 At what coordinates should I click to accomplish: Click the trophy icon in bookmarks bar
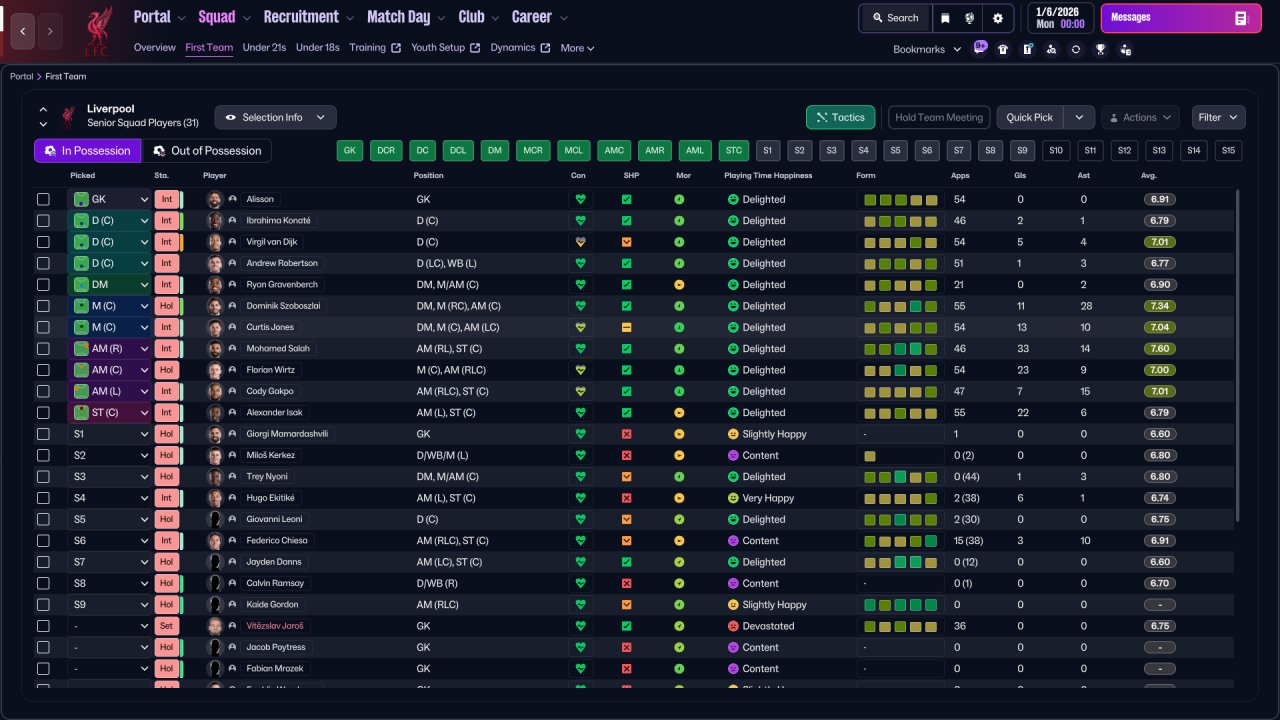(x=1100, y=49)
